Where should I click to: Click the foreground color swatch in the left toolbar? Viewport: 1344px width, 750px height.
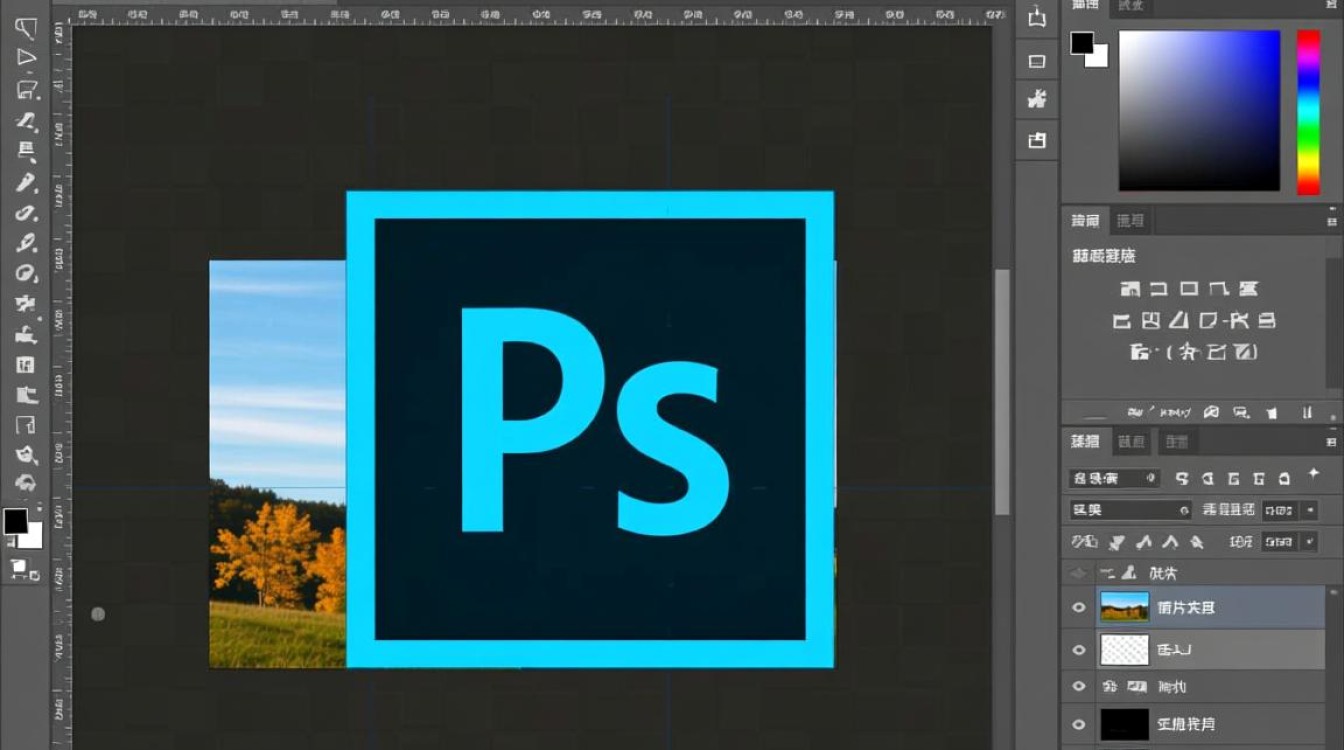coord(15,521)
